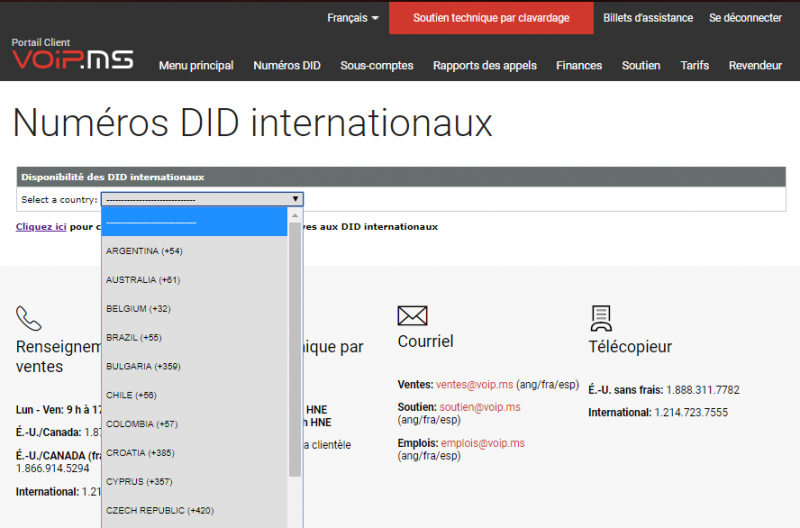
Task: Click the VoIP.ms logo
Action: coord(72,60)
